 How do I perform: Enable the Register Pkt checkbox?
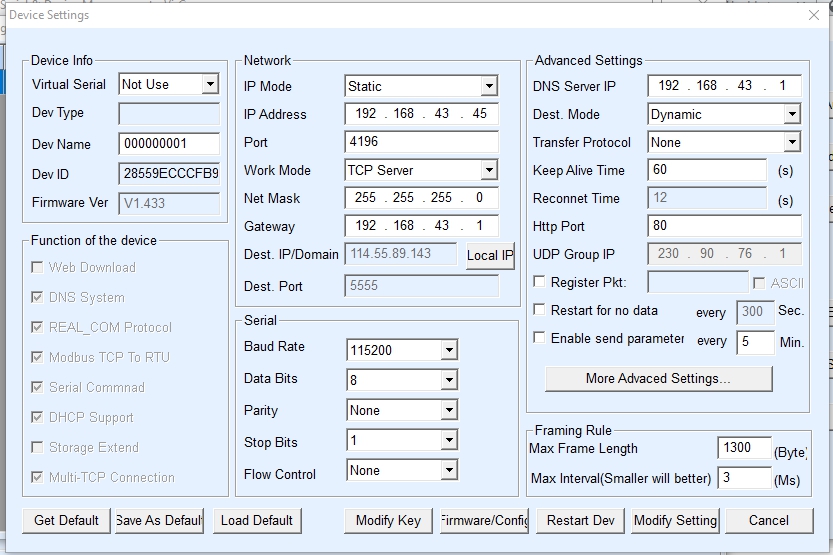[540, 283]
